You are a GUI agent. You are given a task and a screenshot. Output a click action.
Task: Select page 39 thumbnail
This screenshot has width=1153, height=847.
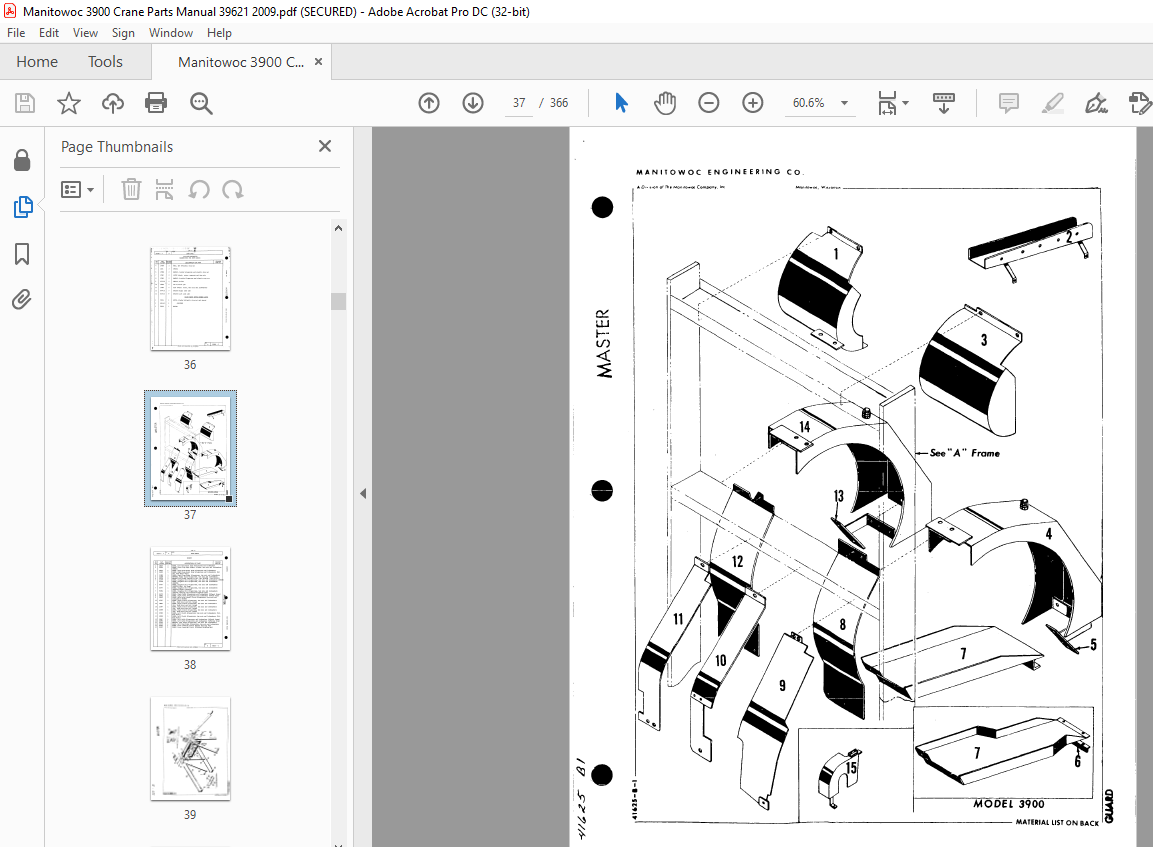coord(190,748)
